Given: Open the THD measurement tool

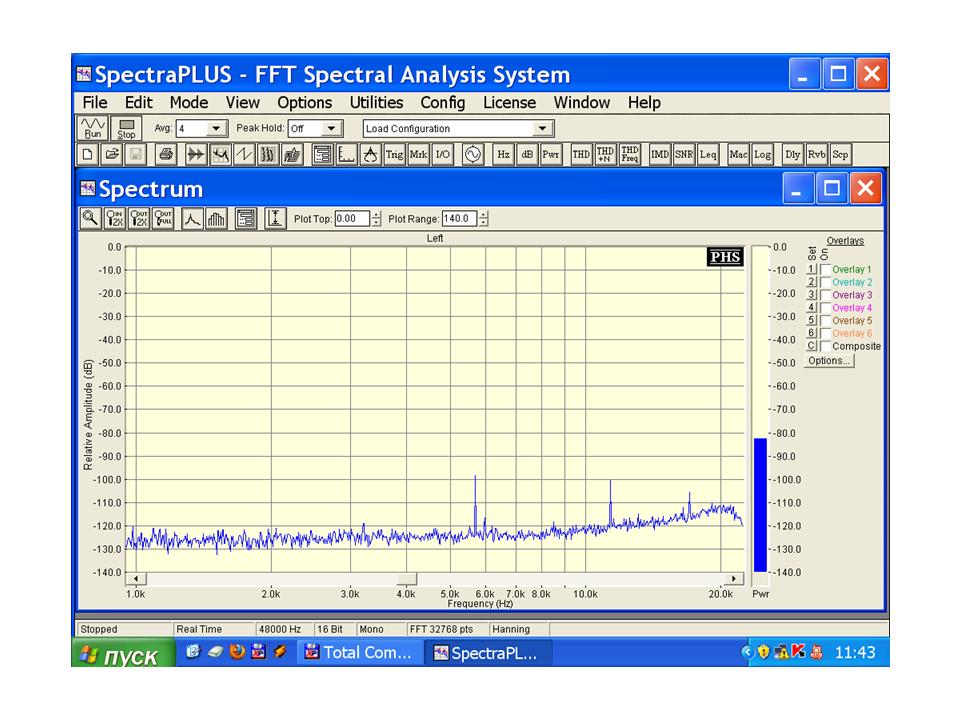Looking at the screenshot, I should point(581,154).
